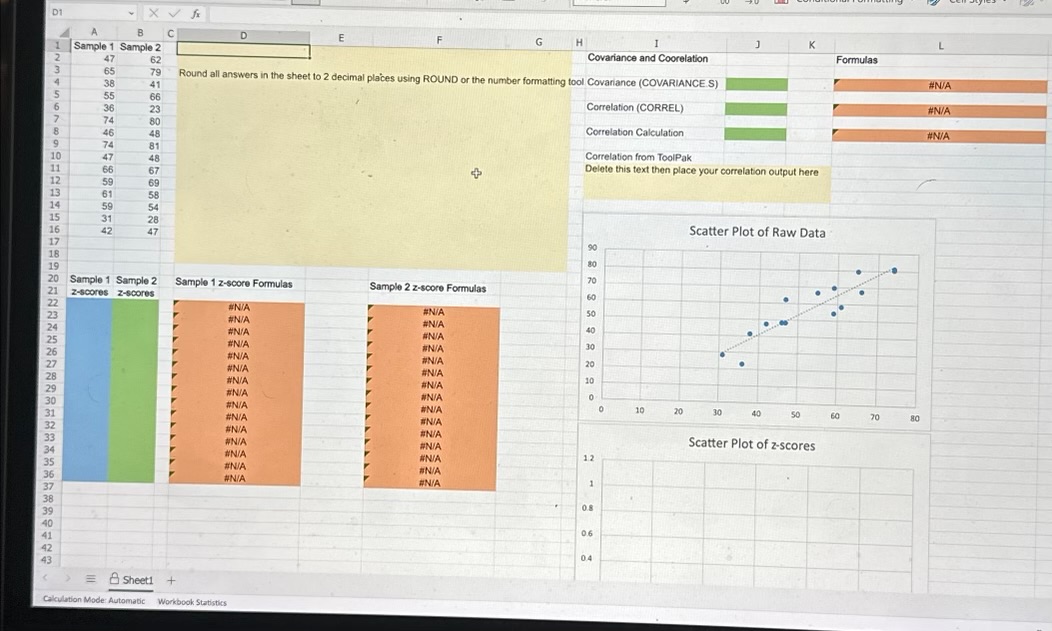
Task: Click the Enter checkmark icon beside formula bar
Action: tap(174, 13)
